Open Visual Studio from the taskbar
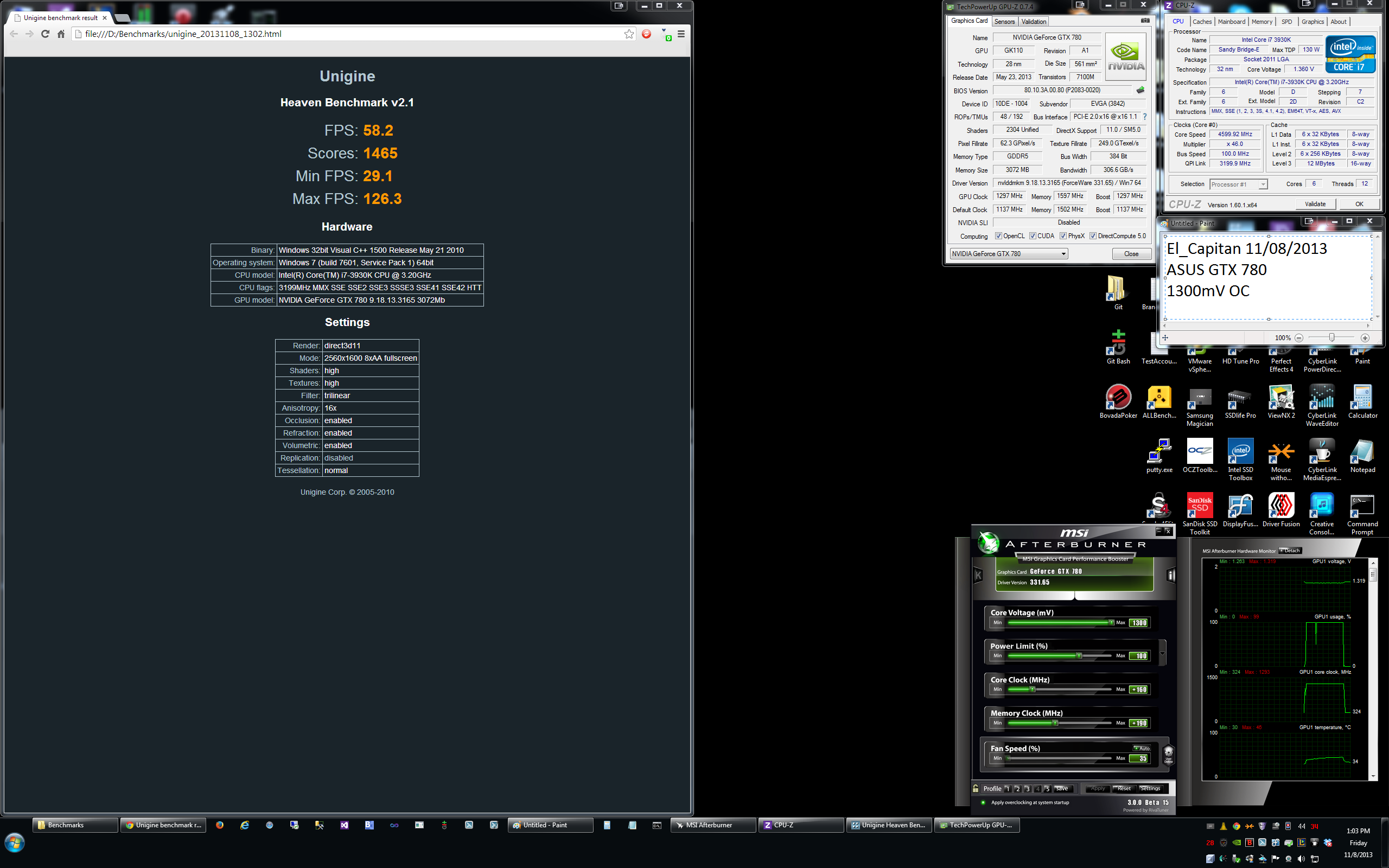1389x868 pixels. click(x=345, y=825)
